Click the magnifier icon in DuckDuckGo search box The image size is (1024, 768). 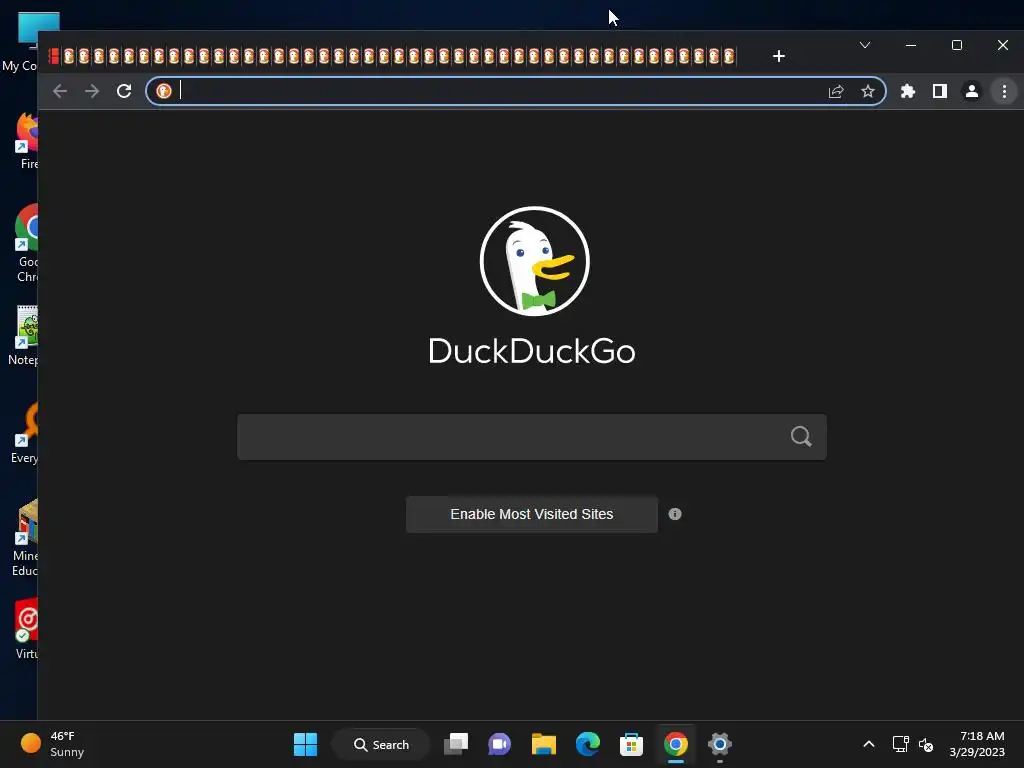coord(801,436)
